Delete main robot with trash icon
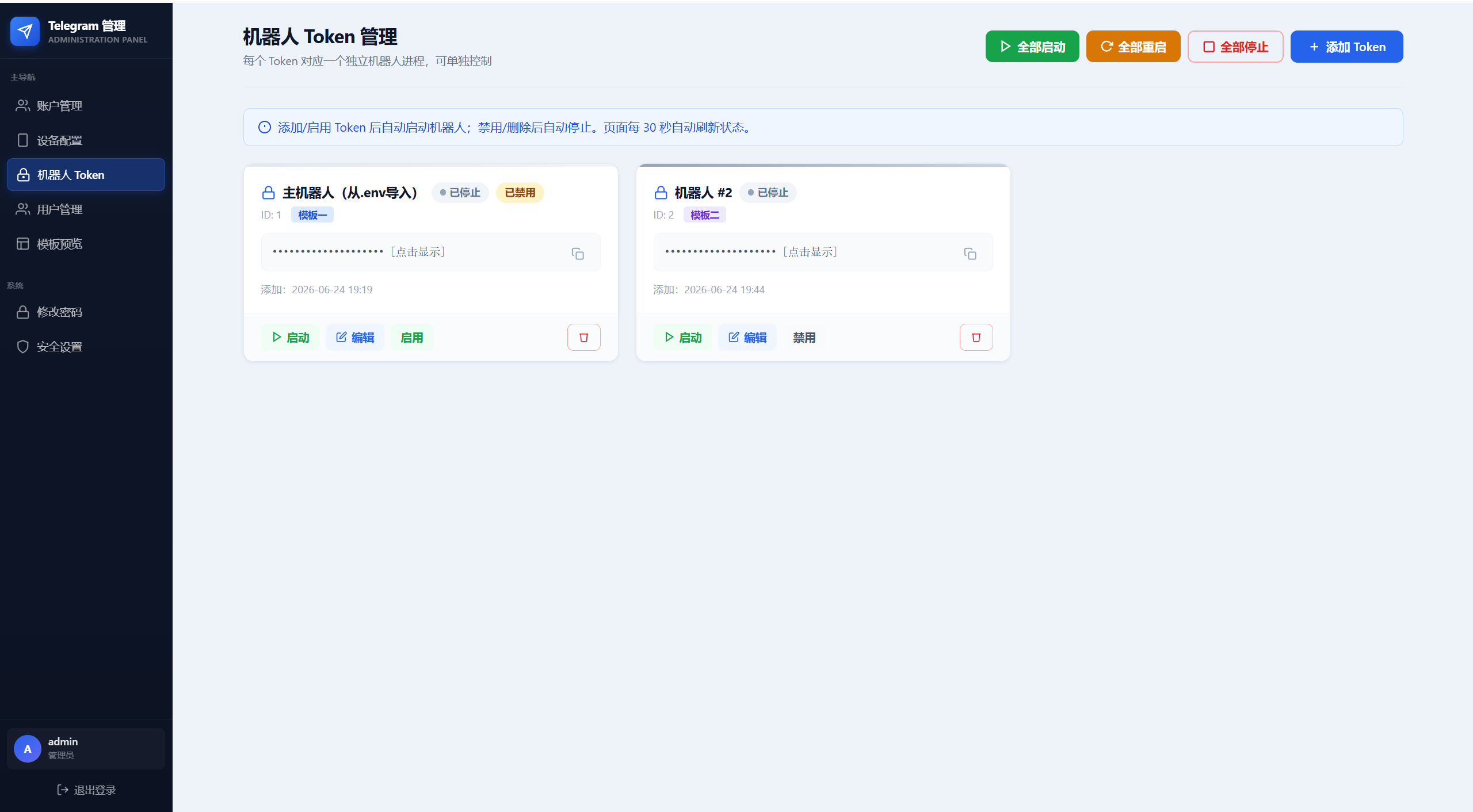 click(x=583, y=338)
